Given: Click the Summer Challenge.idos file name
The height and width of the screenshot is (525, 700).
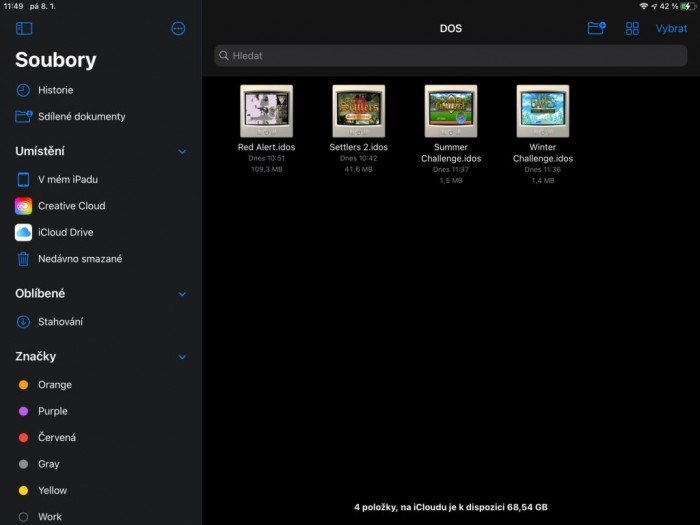Looking at the screenshot, I should (x=451, y=153).
